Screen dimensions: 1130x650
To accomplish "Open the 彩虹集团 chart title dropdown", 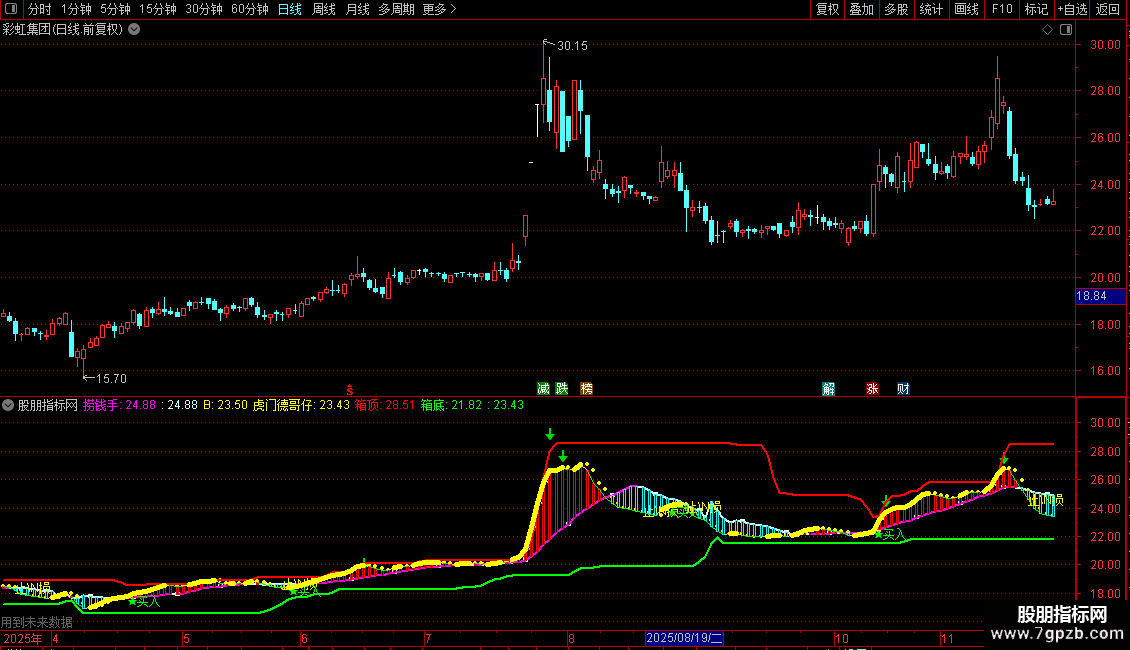I will point(134,30).
